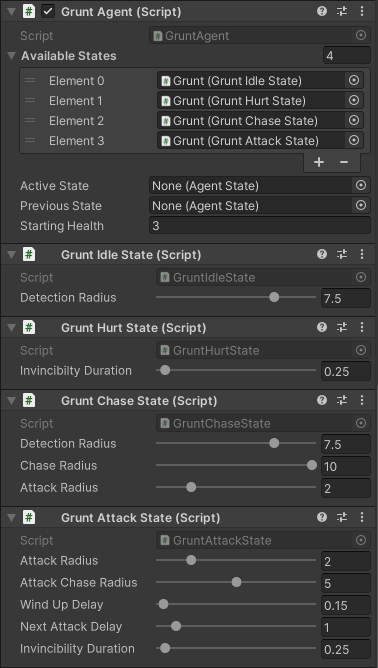Open presets icon for Grunt Idle State

click(x=342, y=254)
